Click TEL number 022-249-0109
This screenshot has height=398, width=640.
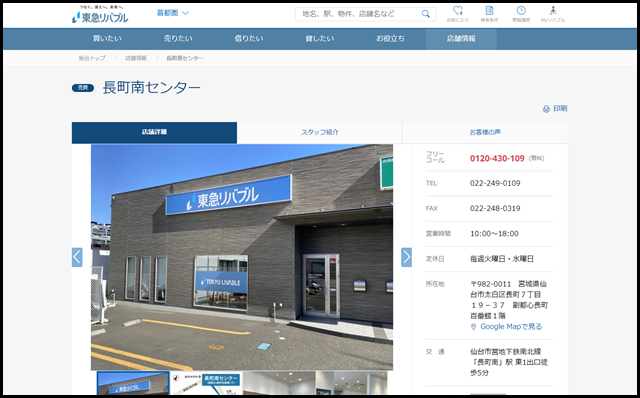click(x=495, y=183)
